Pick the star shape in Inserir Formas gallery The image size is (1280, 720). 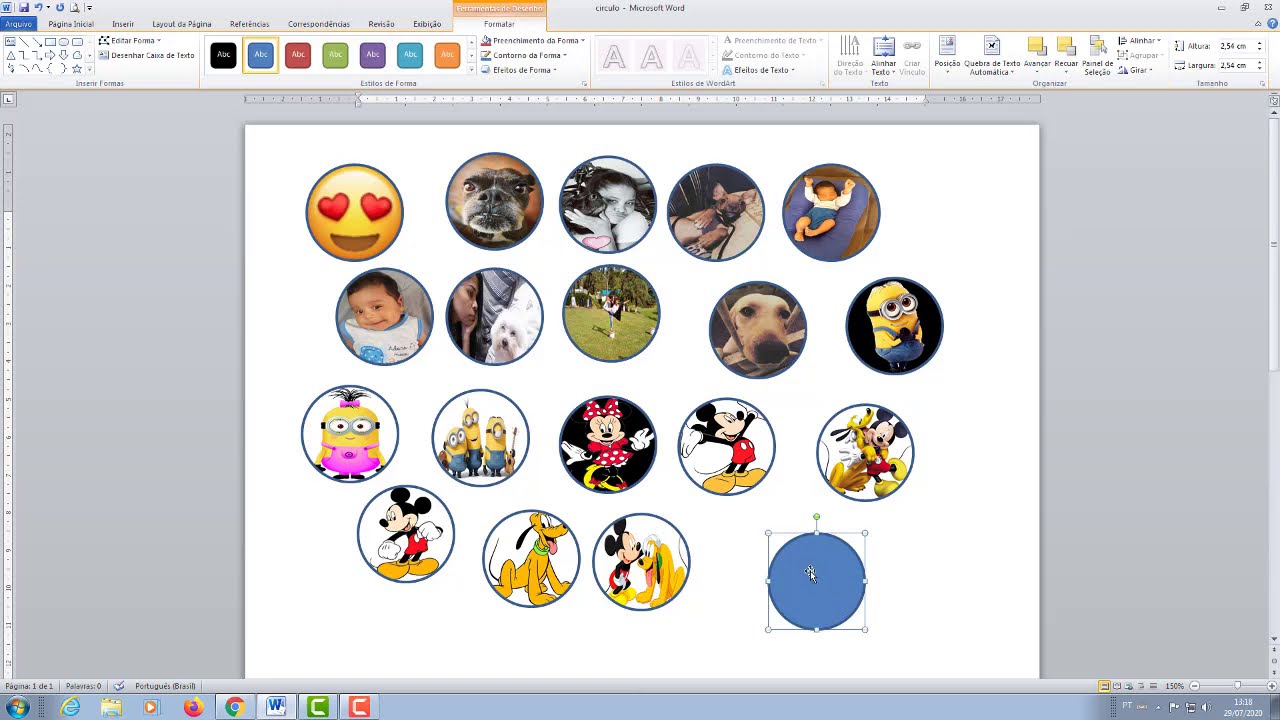pyautogui.click(x=77, y=69)
